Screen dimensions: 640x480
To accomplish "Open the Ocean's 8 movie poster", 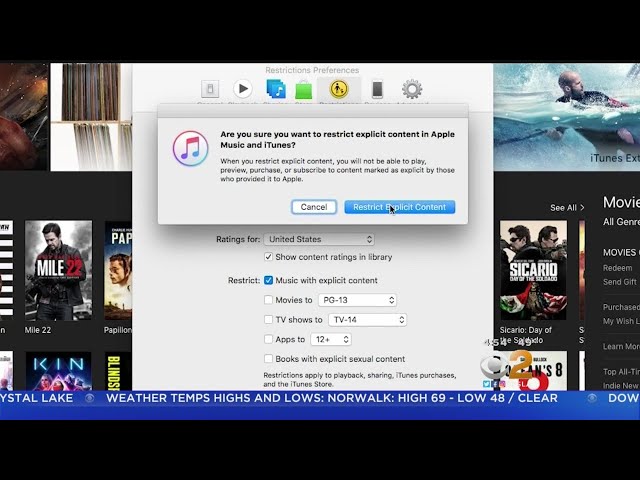I will pos(533,371).
